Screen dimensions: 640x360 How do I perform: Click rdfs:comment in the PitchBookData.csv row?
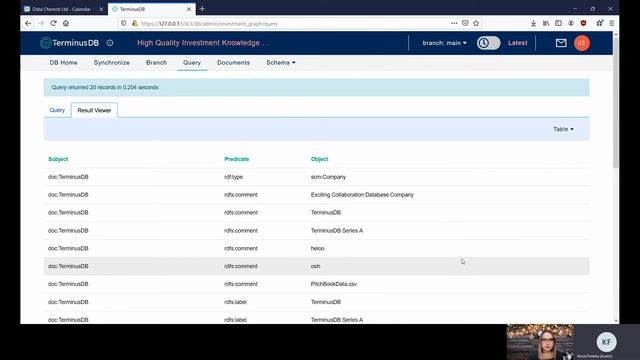241,284
